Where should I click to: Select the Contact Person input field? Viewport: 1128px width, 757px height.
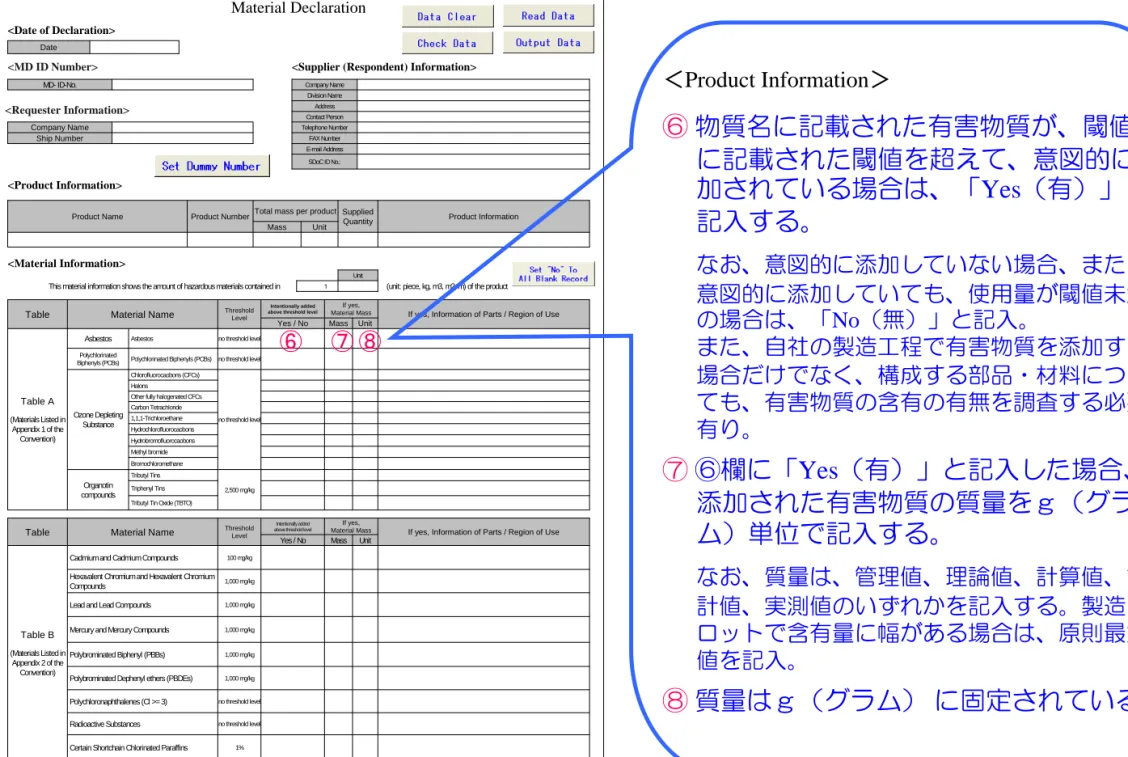click(x=473, y=117)
